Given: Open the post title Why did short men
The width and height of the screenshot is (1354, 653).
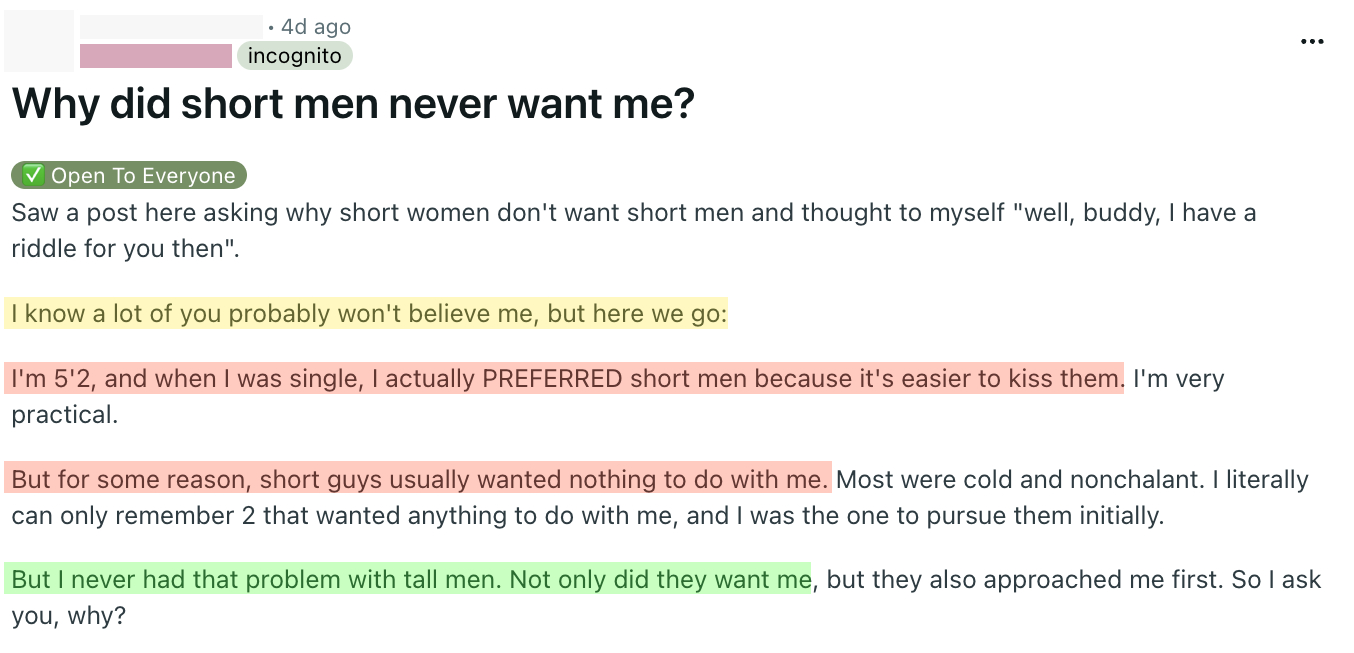Looking at the screenshot, I should (354, 103).
